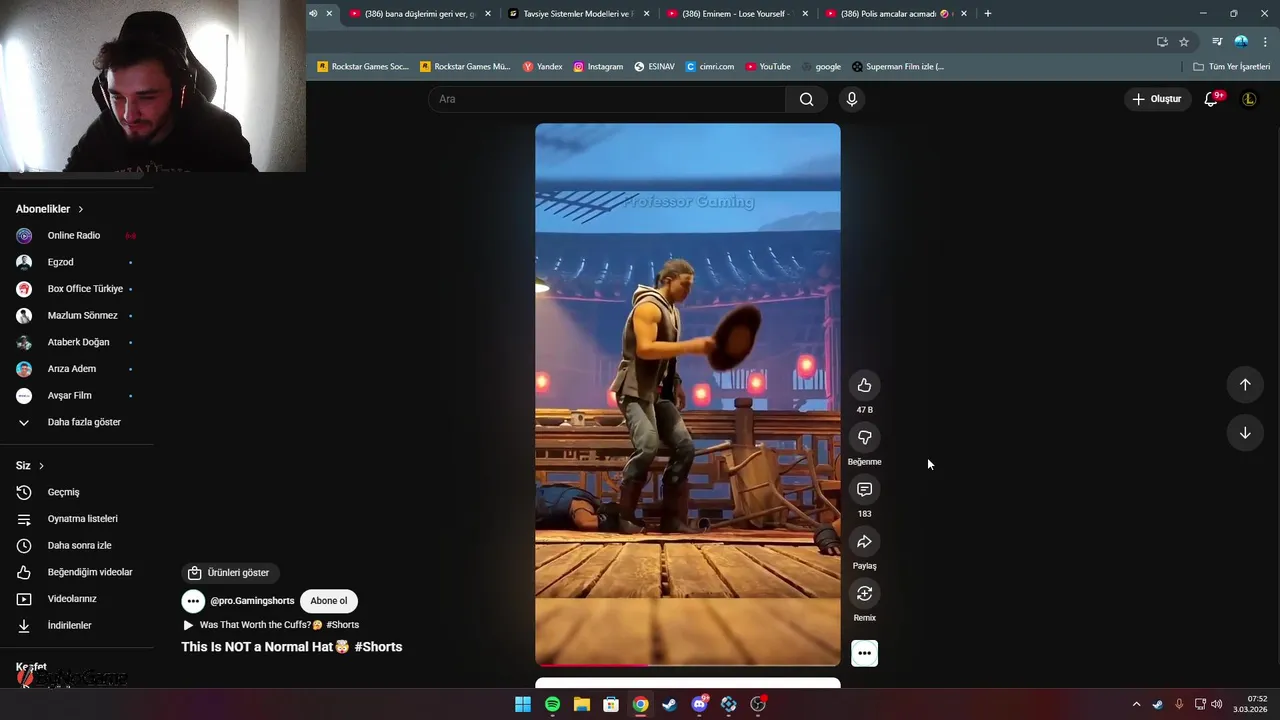Open Steam from taskbar
This screenshot has width=1280, height=720.
pos(670,704)
